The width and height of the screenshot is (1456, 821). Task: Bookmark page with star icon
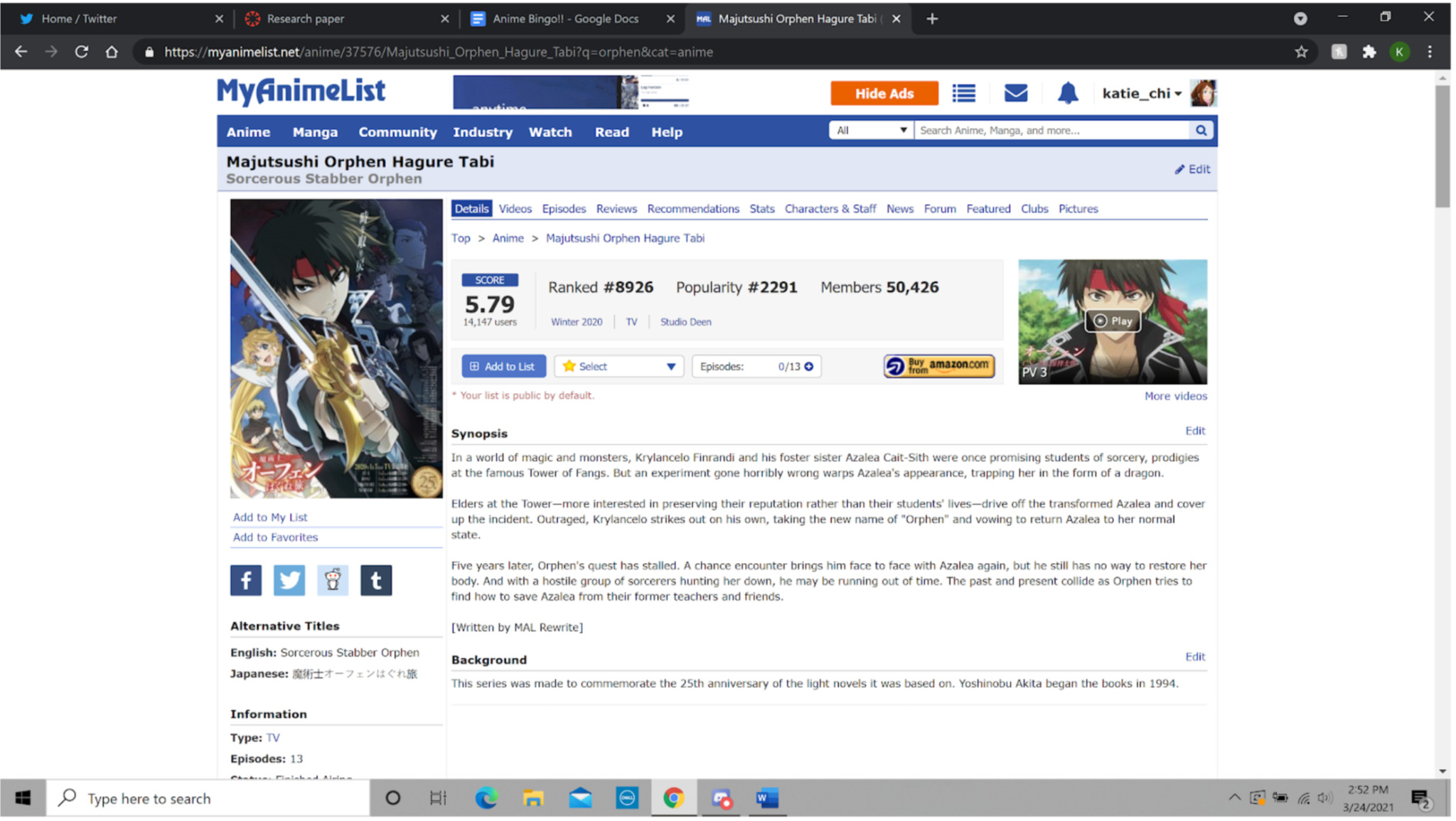[x=1301, y=52]
